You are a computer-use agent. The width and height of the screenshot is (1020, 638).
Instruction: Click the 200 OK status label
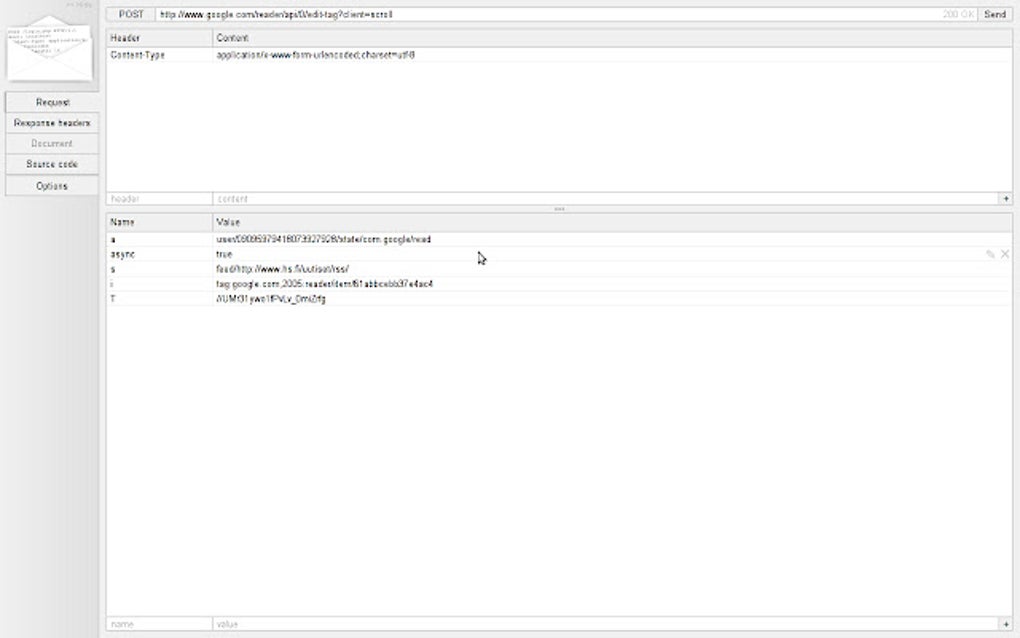tap(959, 14)
